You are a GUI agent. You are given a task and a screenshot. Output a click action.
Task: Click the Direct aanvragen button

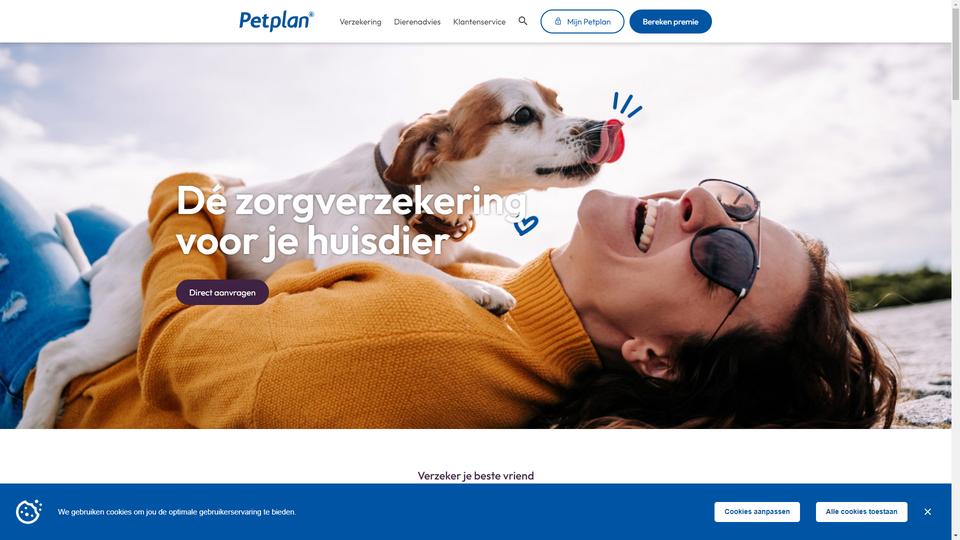tap(222, 293)
